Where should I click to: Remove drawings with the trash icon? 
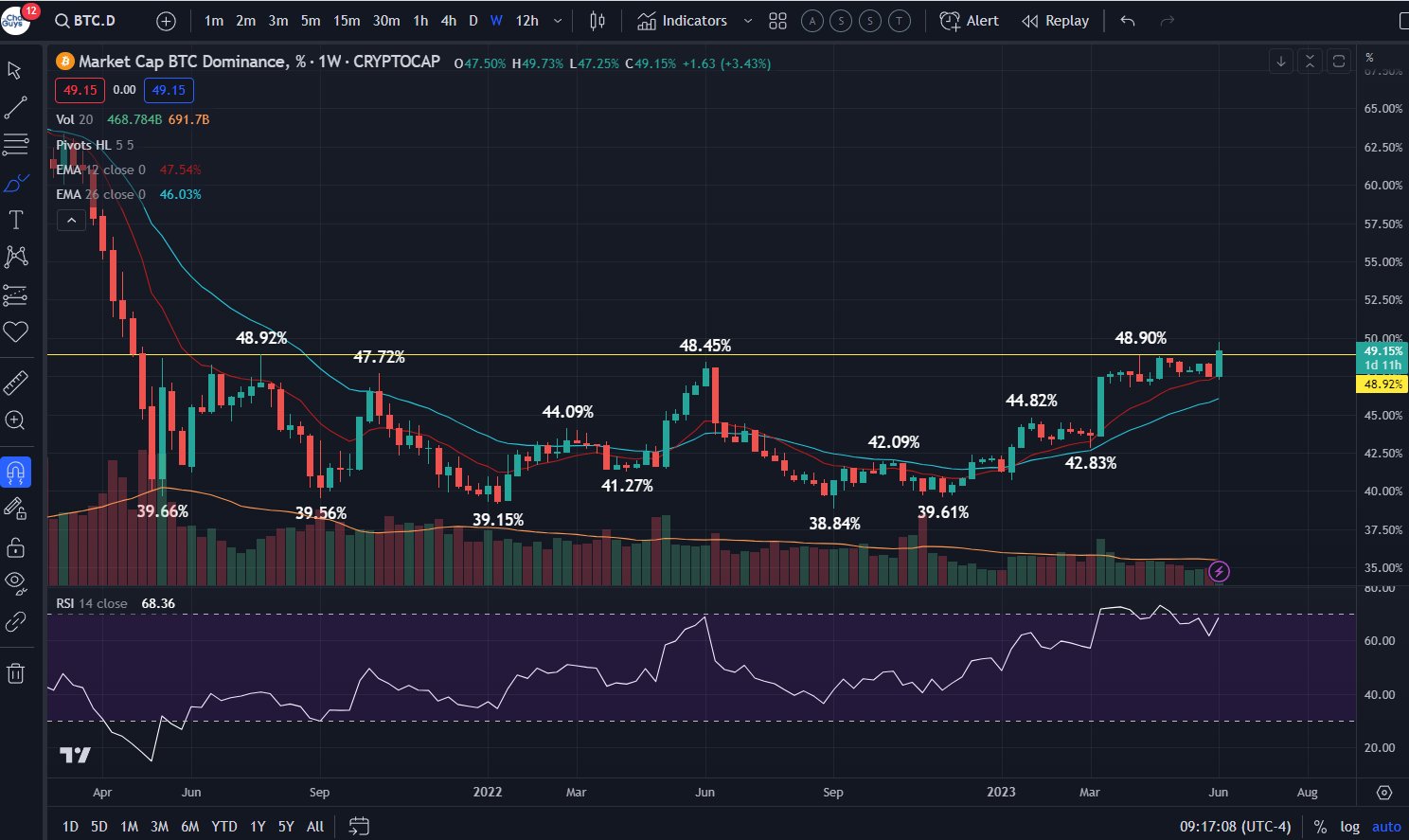coord(15,673)
